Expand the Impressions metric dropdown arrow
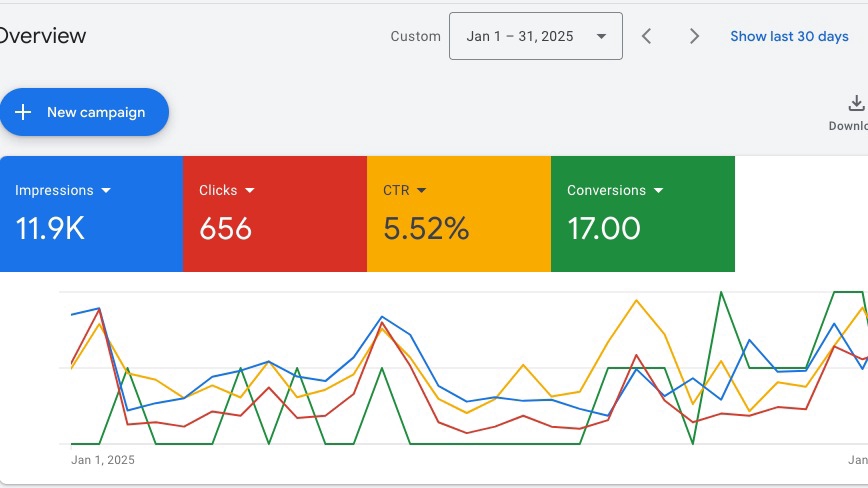The width and height of the screenshot is (868, 488). click(x=106, y=190)
